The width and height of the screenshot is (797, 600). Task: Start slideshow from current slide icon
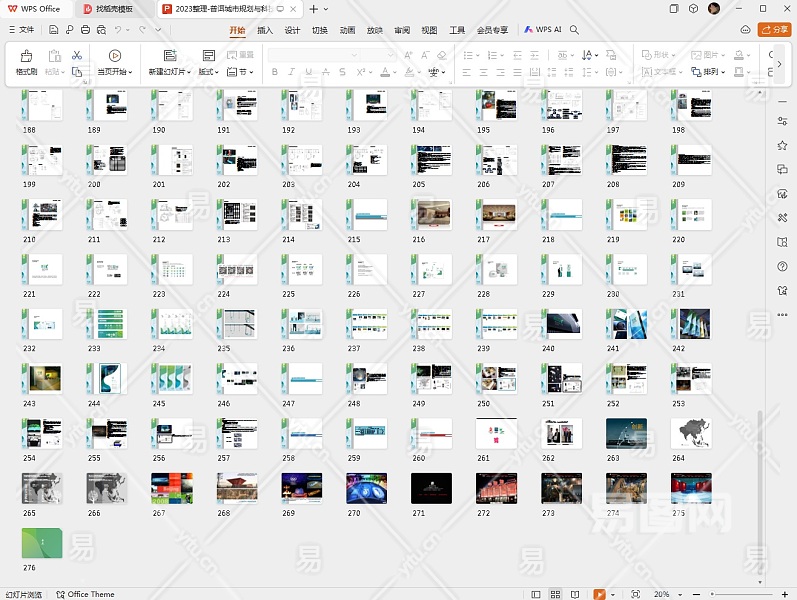(115, 56)
